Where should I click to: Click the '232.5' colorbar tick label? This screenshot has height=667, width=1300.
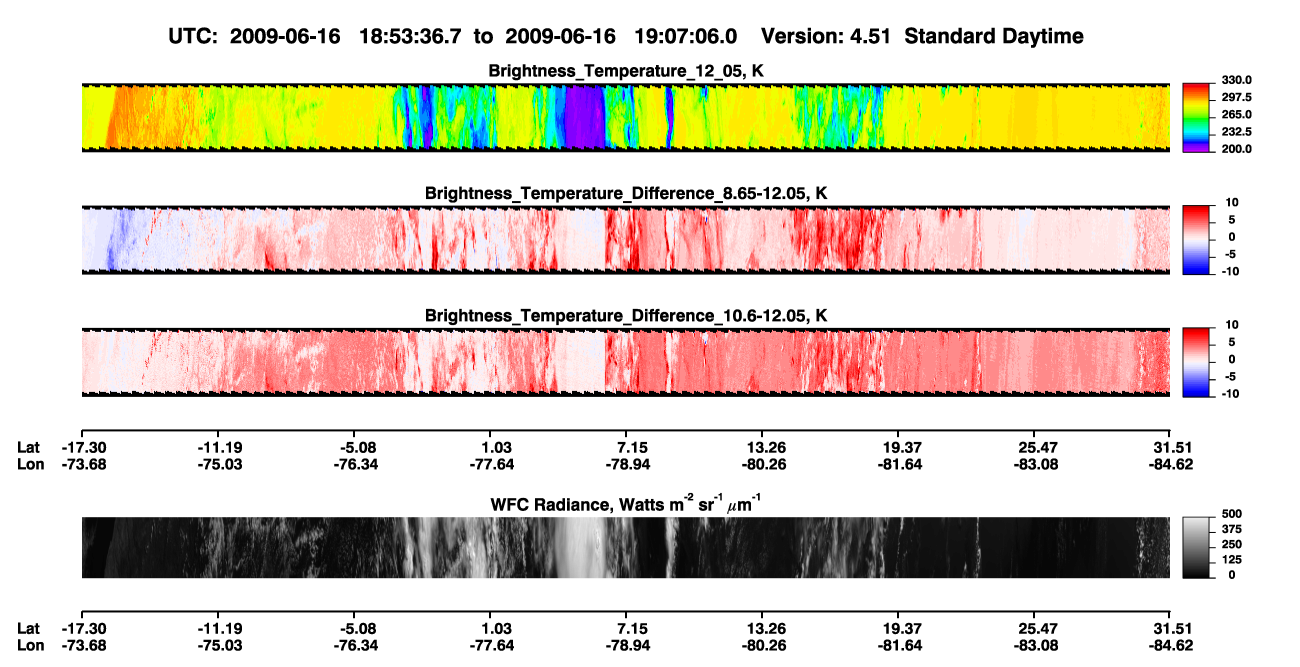click(x=1235, y=131)
